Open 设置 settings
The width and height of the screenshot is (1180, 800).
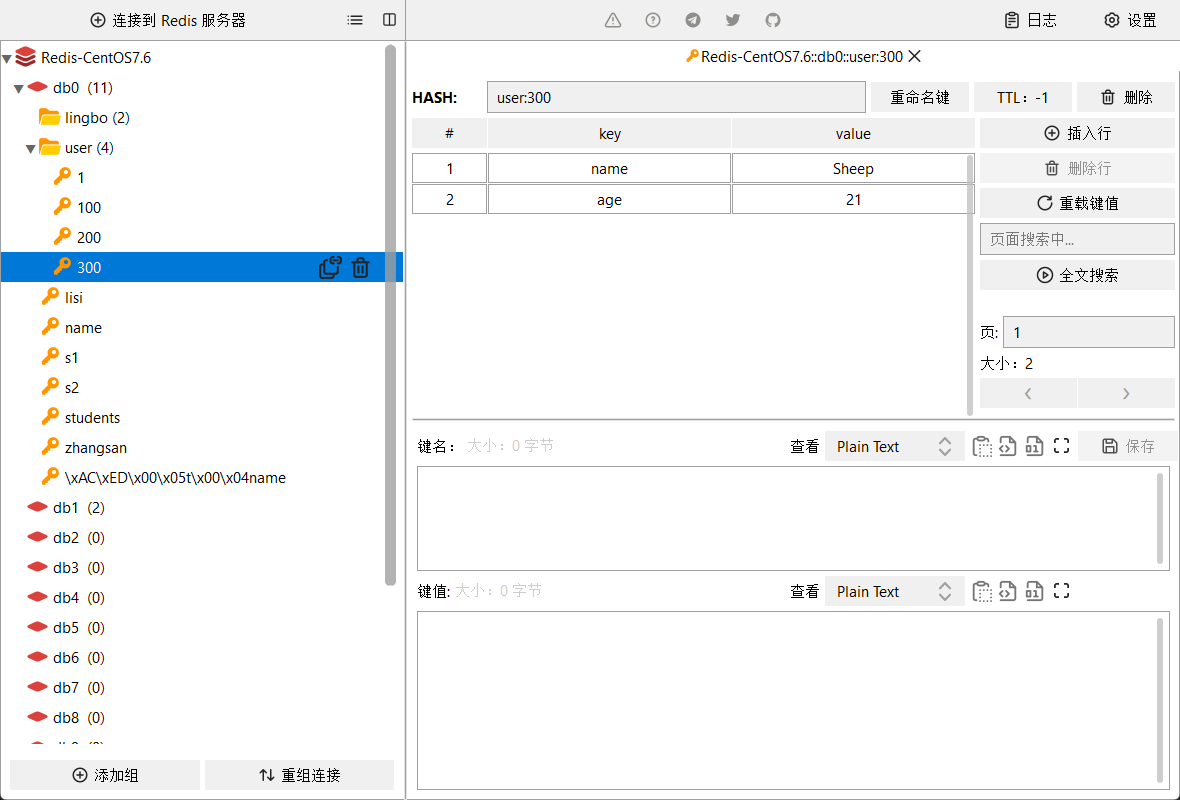(x=1130, y=20)
